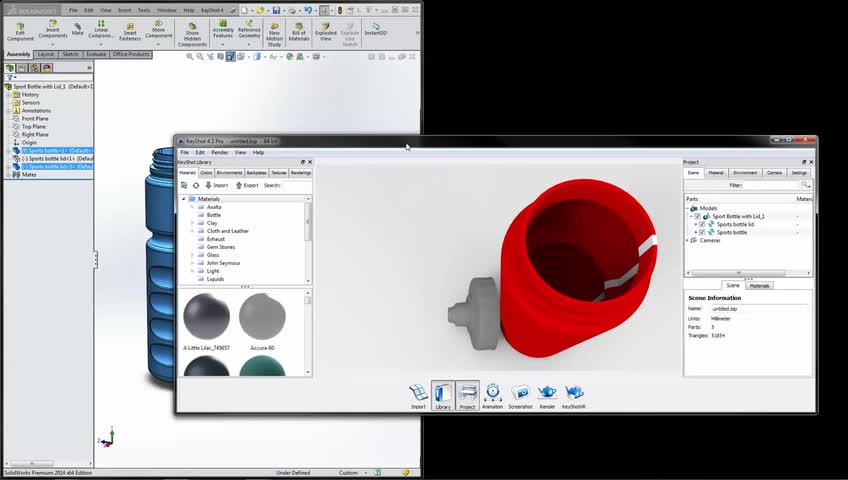Image resolution: width=848 pixels, height=480 pixels.
Task: Click the SolidWorks Save icon
Action: (x=276, y=10)
